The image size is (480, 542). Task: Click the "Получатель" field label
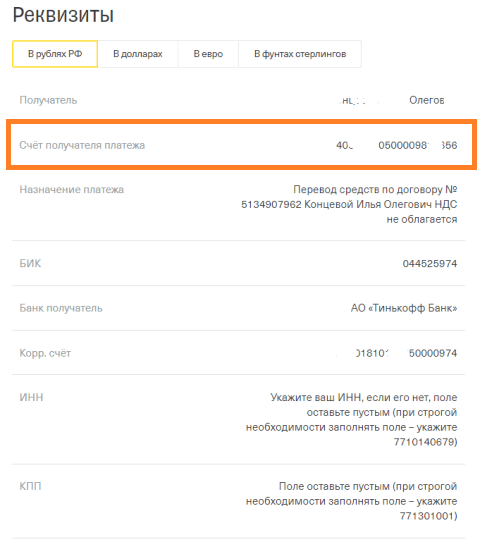[48, 100]
